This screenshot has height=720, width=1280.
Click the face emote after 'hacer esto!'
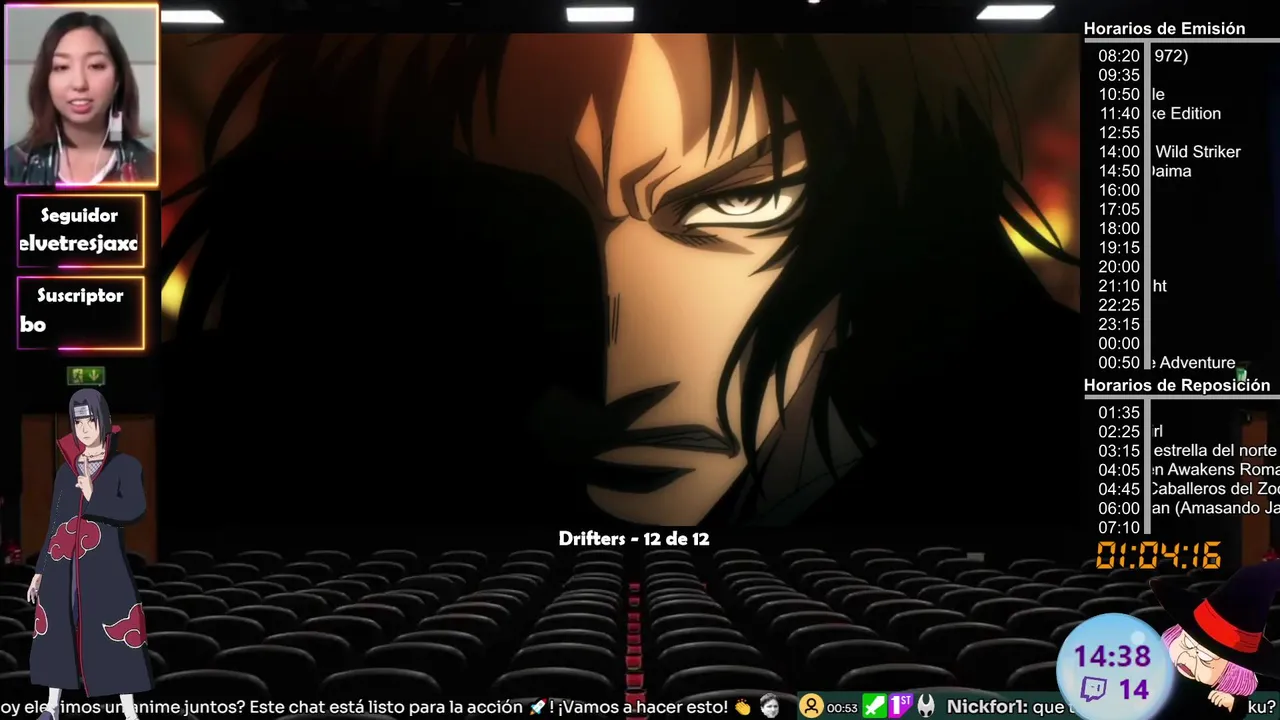tap(769, 706)
